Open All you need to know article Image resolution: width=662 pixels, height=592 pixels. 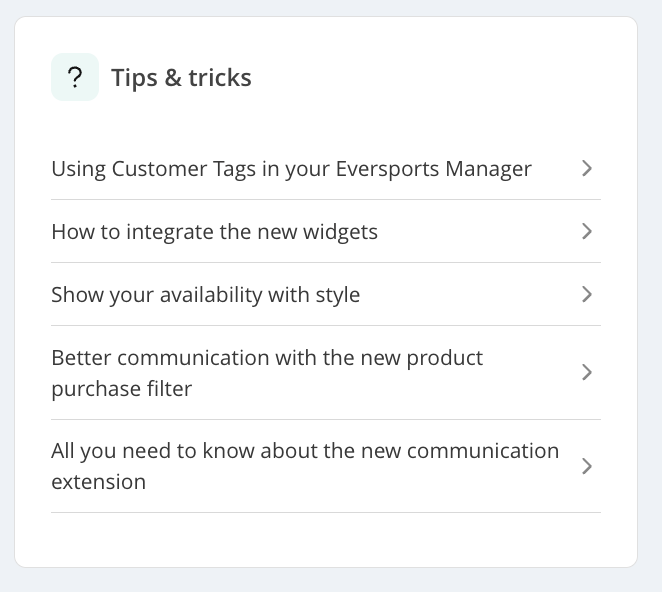pos(326,466)
